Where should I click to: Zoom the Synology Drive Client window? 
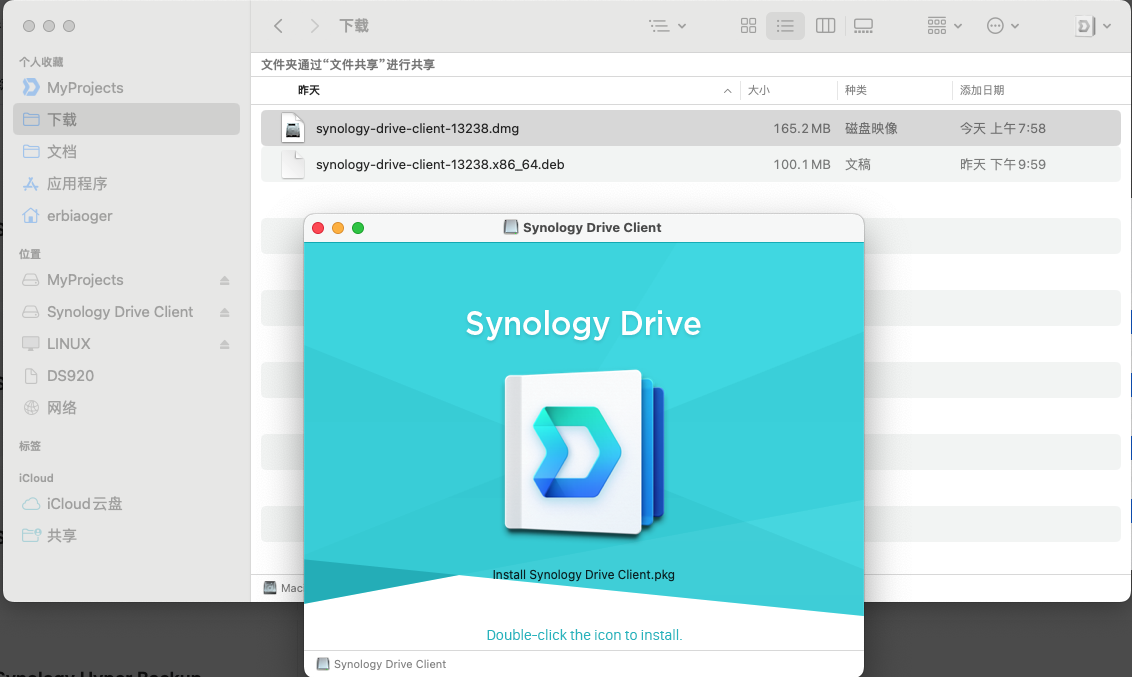tap(358, 228)
